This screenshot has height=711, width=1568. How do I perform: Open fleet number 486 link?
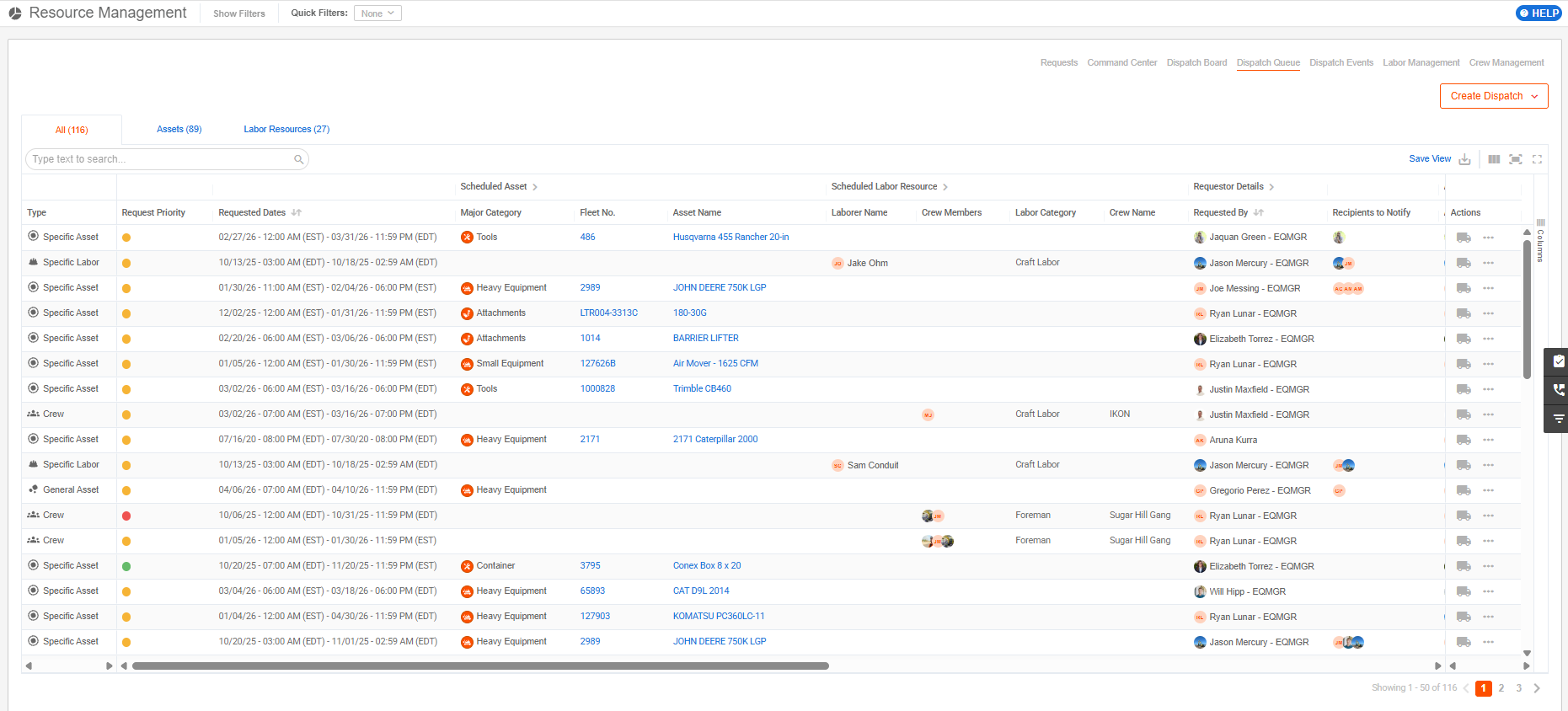[x=587, y=238]
